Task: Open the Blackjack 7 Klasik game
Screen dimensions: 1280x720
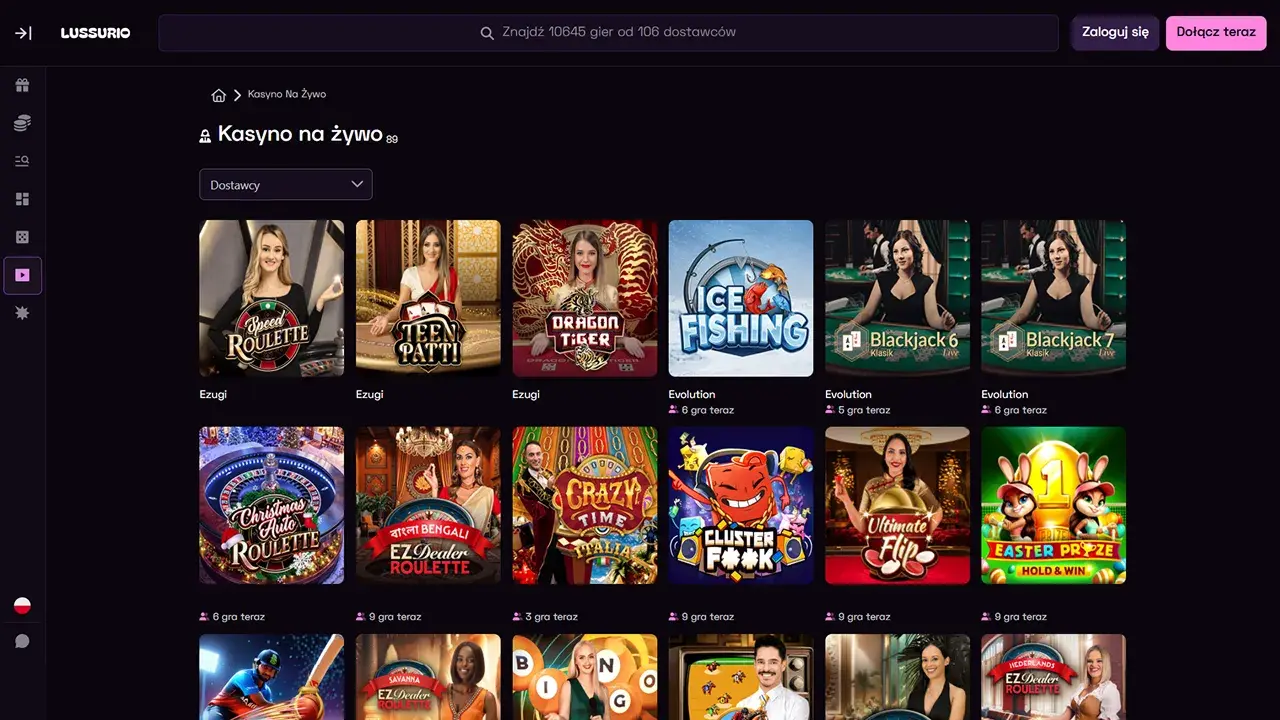Action: tap(1054, 298)
